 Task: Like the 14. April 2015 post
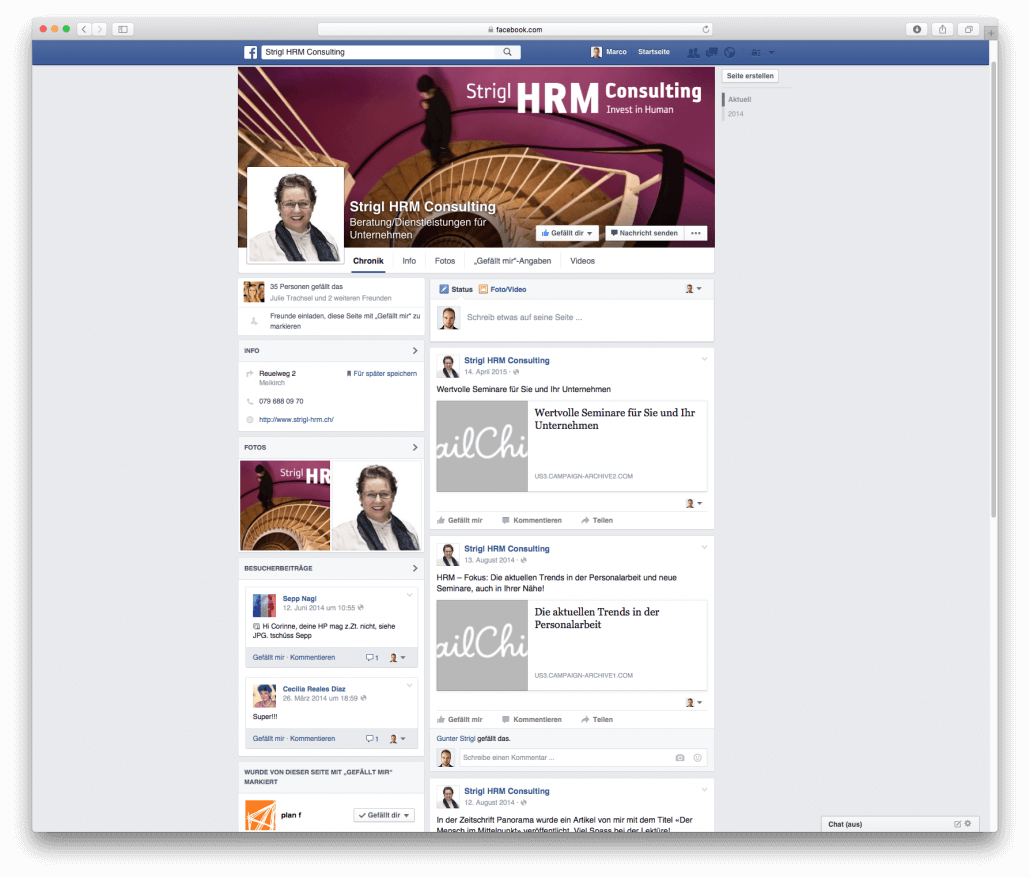[x=460, y=520]
